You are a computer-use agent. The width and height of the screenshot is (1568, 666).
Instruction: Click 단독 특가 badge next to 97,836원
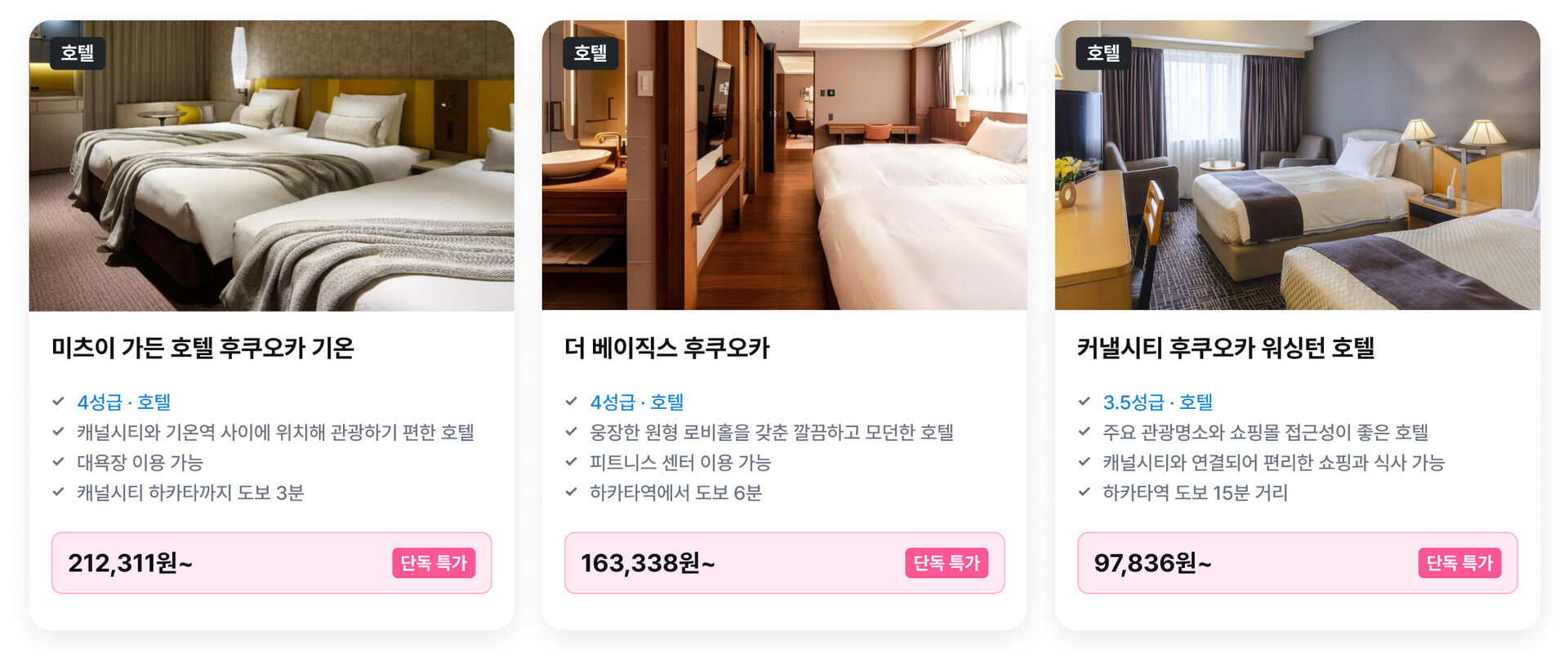tap(1459, 563)
